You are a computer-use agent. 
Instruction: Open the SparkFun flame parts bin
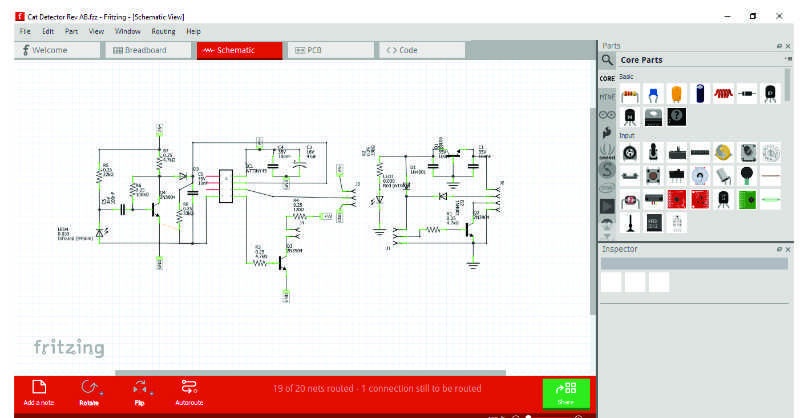pyautogui.click(x=607, y=133)
